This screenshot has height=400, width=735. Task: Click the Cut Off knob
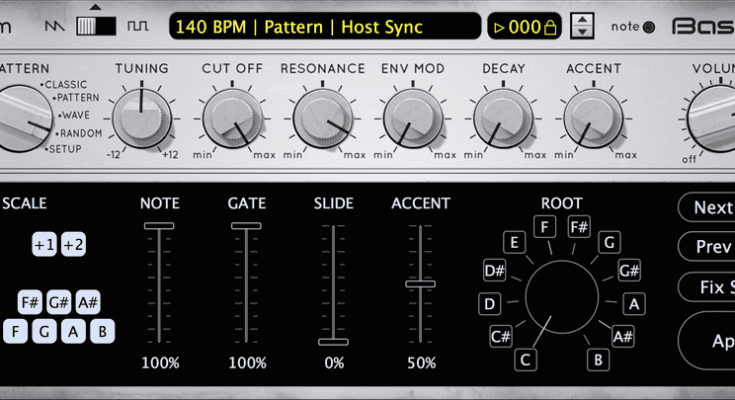[231, 118]
